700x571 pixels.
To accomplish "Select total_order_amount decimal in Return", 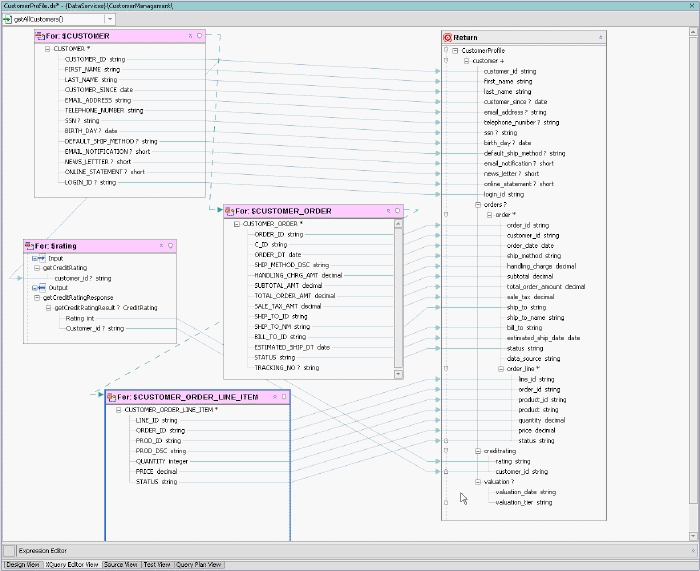I will click(x=546, y=287).
